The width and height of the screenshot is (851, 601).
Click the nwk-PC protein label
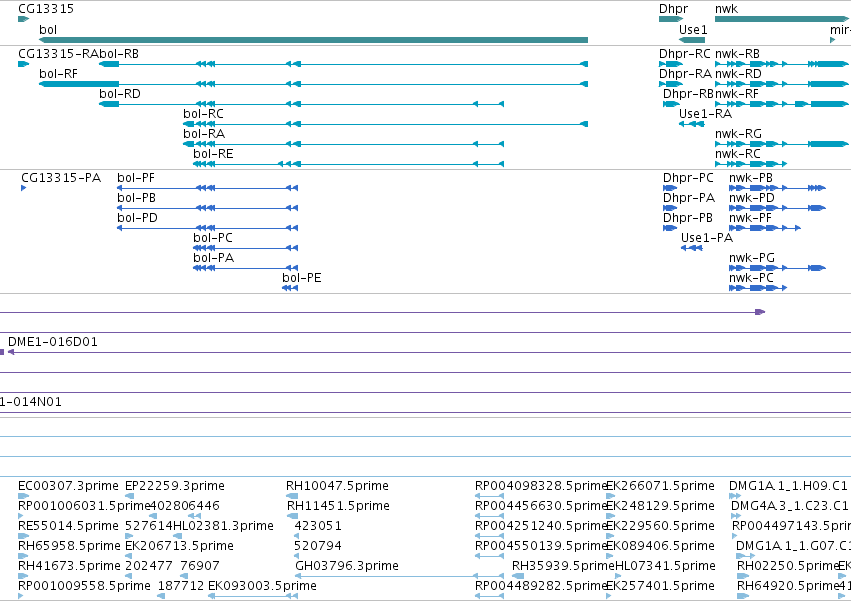(751, 278)
